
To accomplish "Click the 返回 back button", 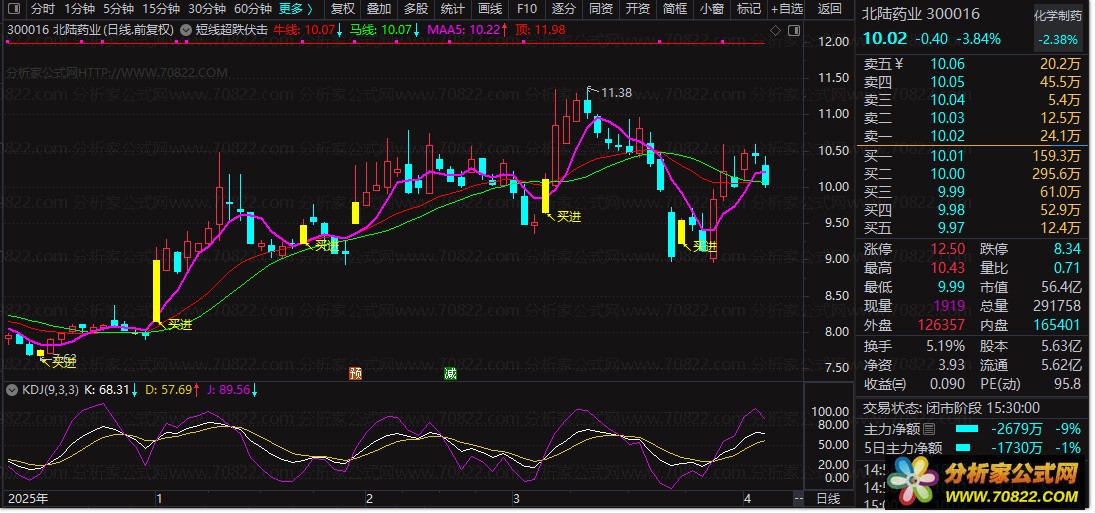I will coord(830,9).
